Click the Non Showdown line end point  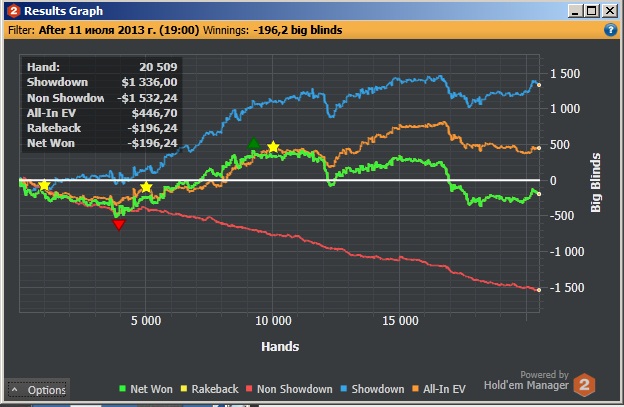539,290
